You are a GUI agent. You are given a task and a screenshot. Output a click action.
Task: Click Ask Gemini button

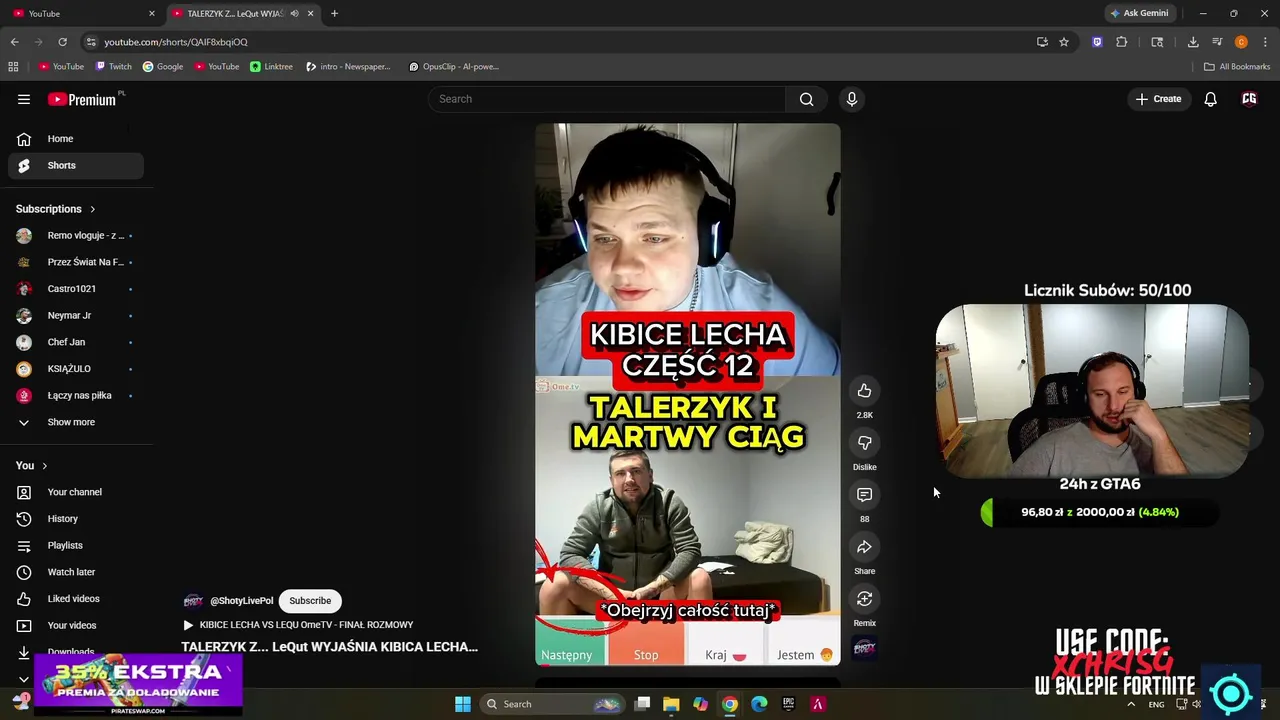point(1139,14)
